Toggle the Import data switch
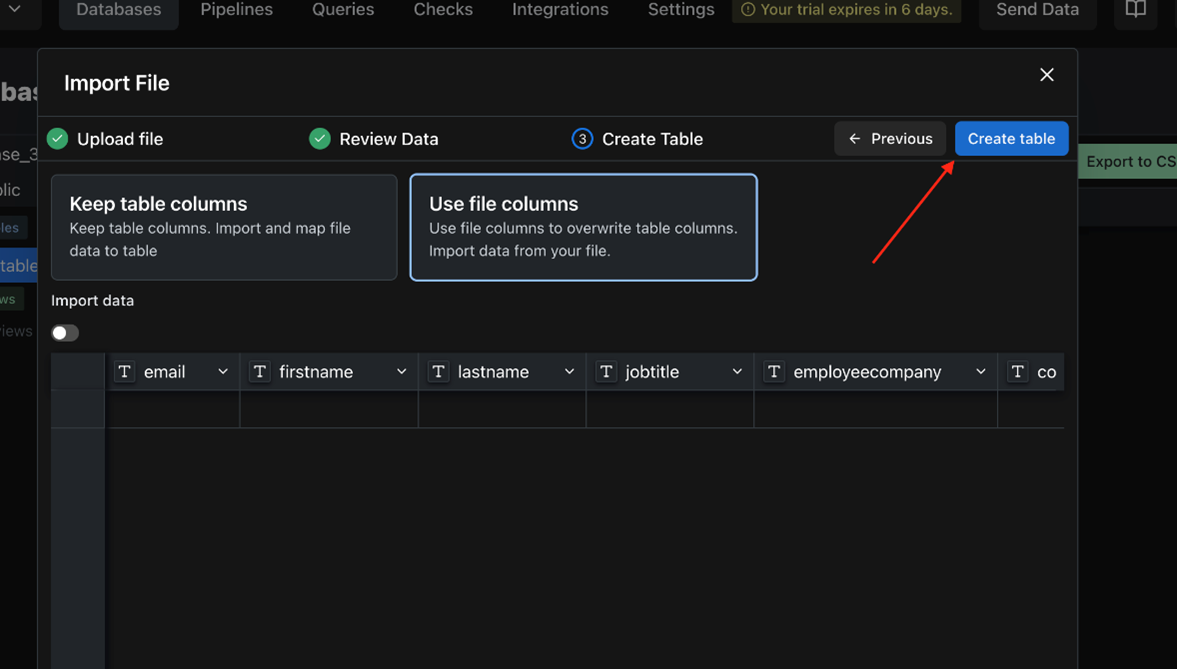The width and height of the screenshot is (1177, 669). click(65, 333)
